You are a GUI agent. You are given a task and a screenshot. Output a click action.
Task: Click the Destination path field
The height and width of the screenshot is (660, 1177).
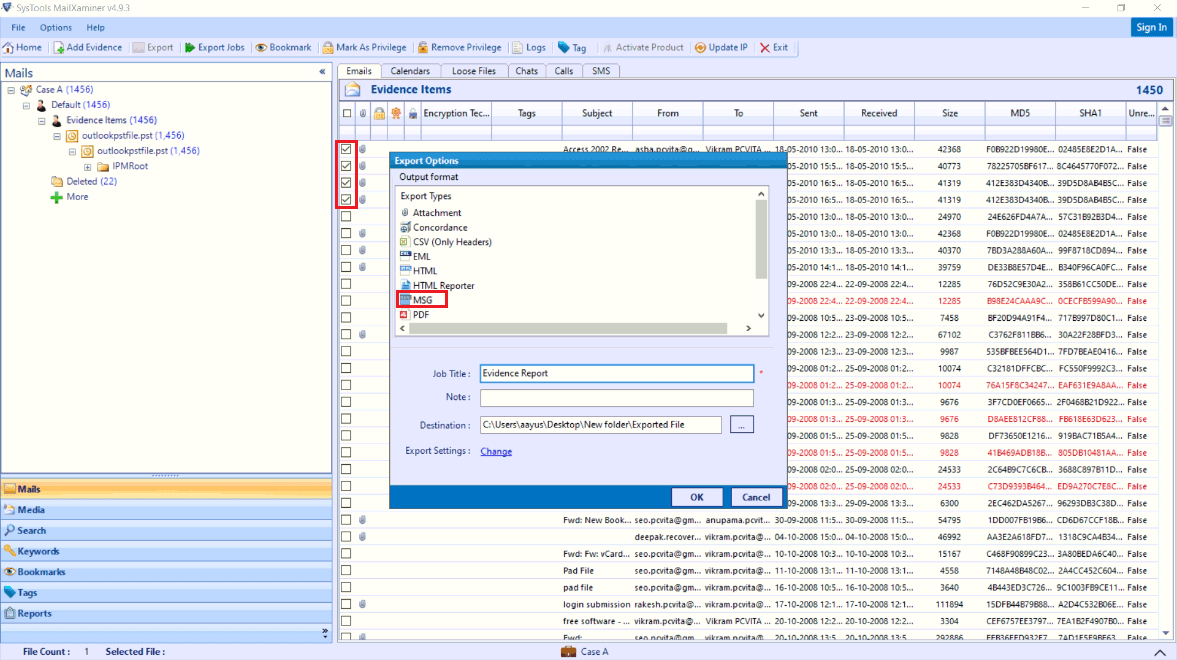(x=601, y=425)
